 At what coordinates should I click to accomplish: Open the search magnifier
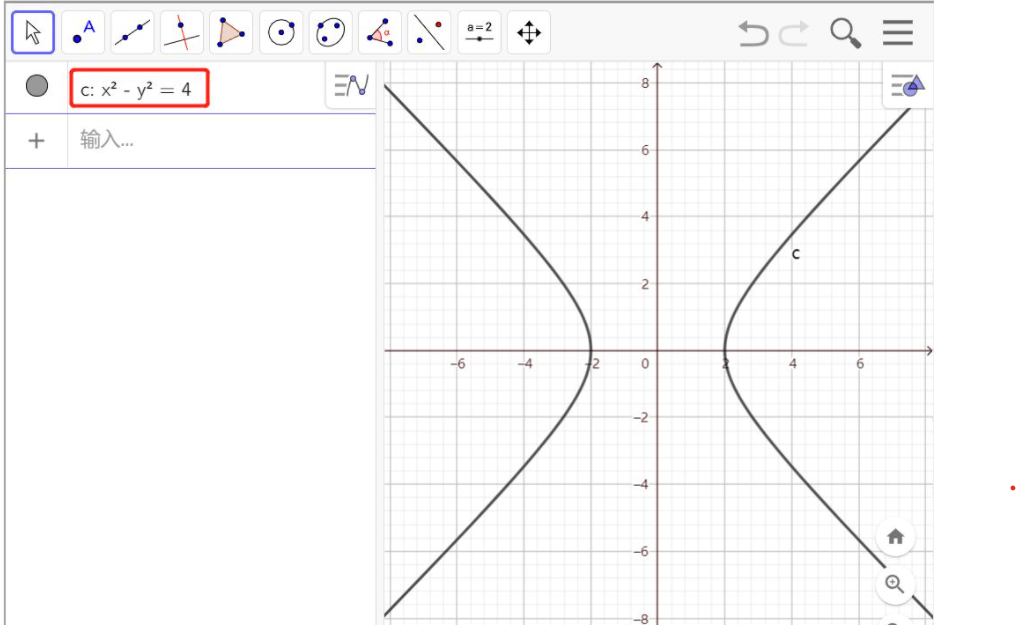[x=846, y=34]
